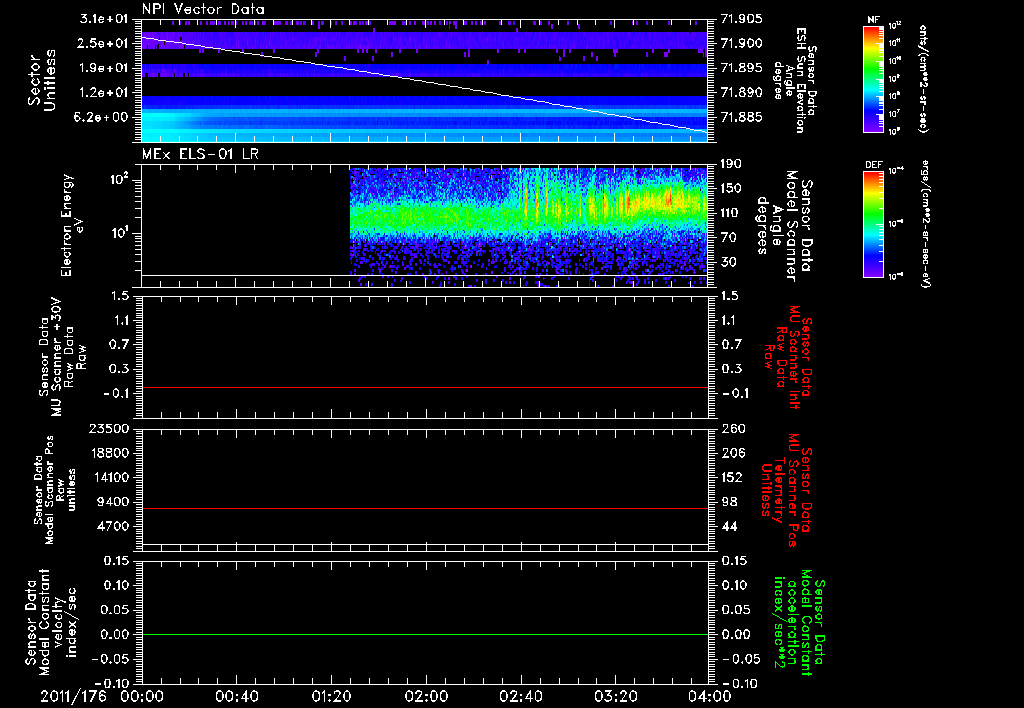Click the green constant velocity line
Image resolution: width=1024 pixels, height=708 pixels.
pyautogui.click(x=425, y=635)
